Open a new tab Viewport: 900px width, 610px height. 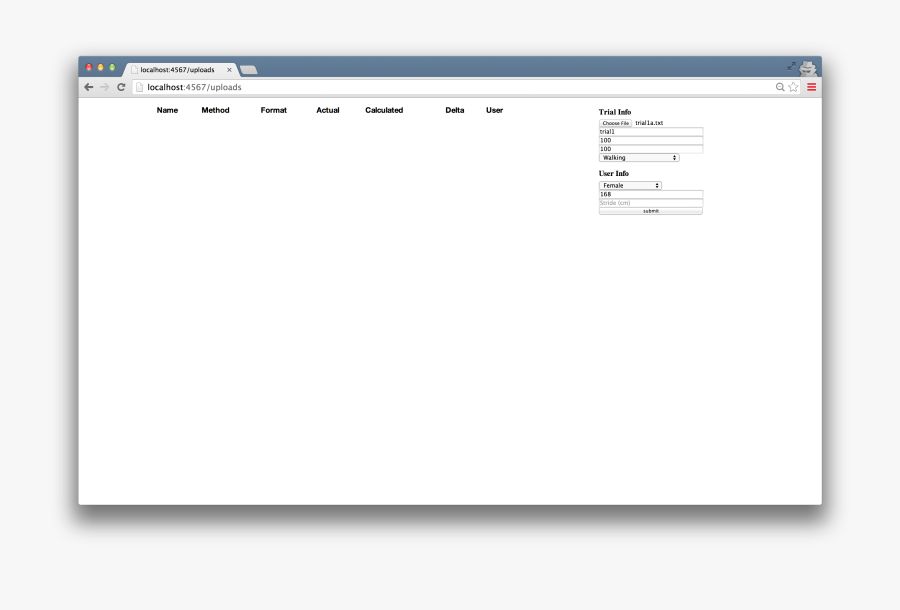249,70
